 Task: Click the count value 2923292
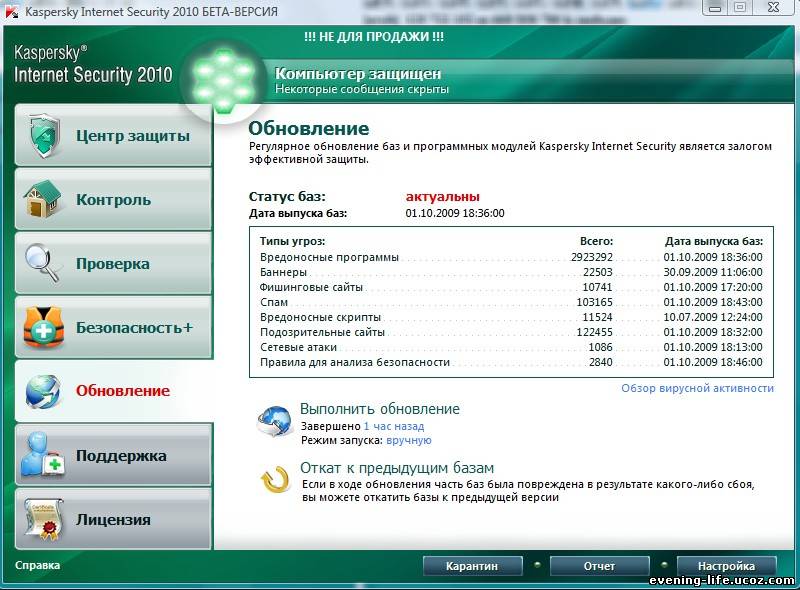tap(592, 257)
